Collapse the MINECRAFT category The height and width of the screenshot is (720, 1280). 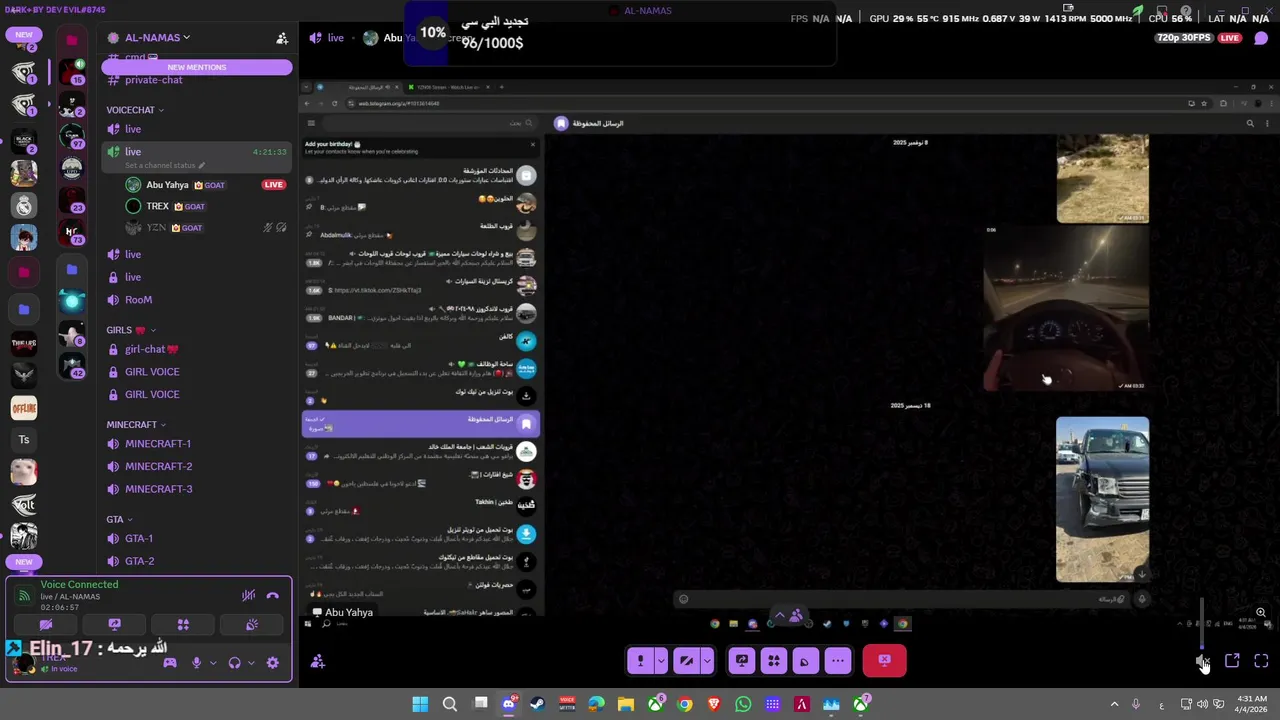[136, 425]
